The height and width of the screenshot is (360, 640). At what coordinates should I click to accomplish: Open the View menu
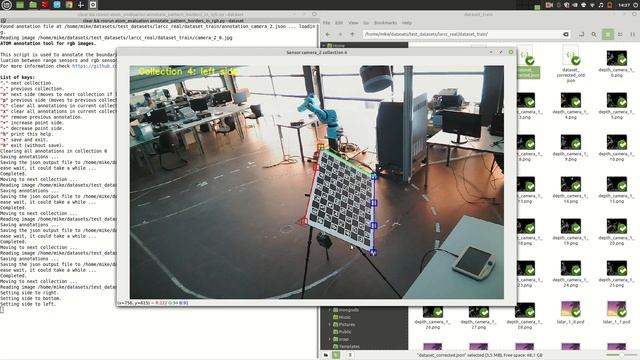click(353, 23)
